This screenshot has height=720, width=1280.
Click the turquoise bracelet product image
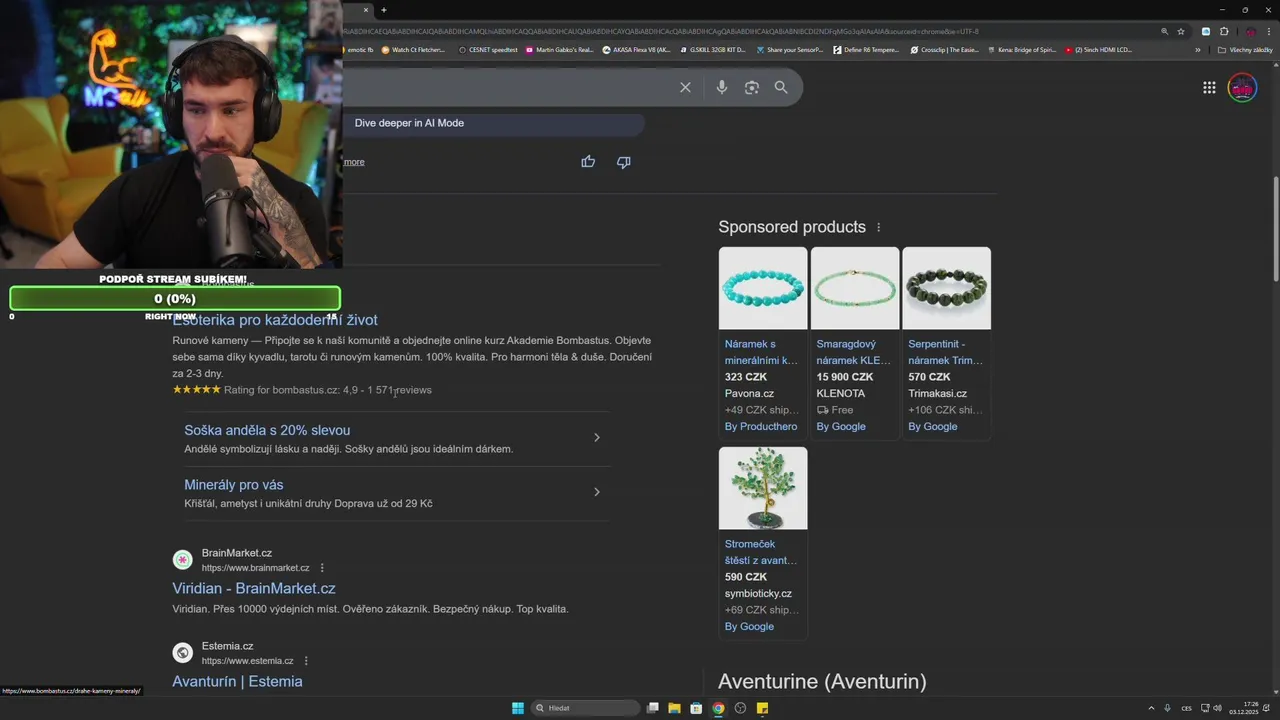click(x=763, y=288)
